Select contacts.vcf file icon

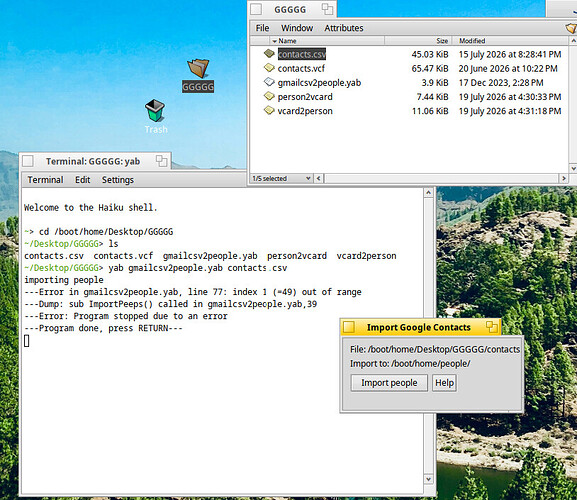pos(269,68)
